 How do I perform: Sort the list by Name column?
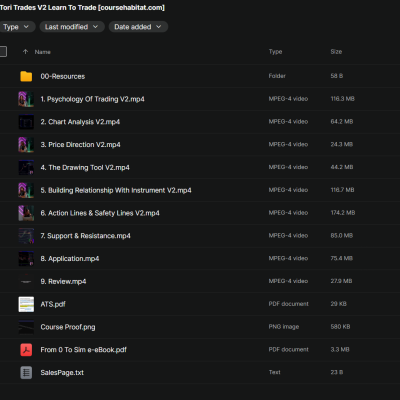tap(43, 52)
